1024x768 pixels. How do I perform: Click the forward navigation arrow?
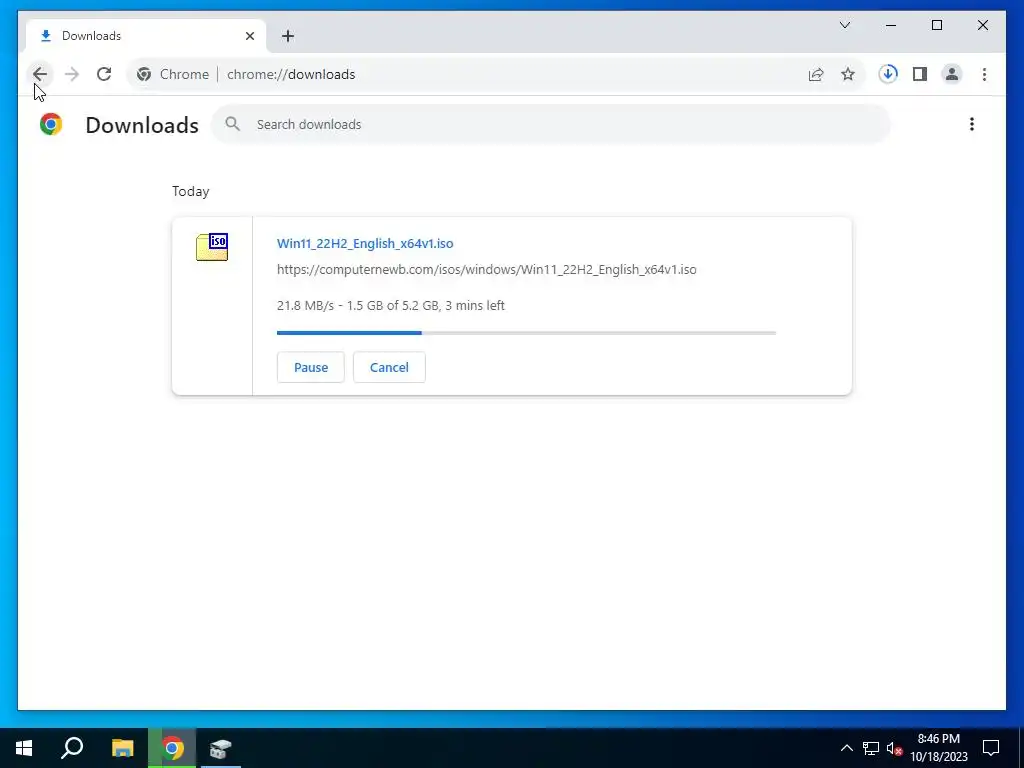(x=72, y=74)
